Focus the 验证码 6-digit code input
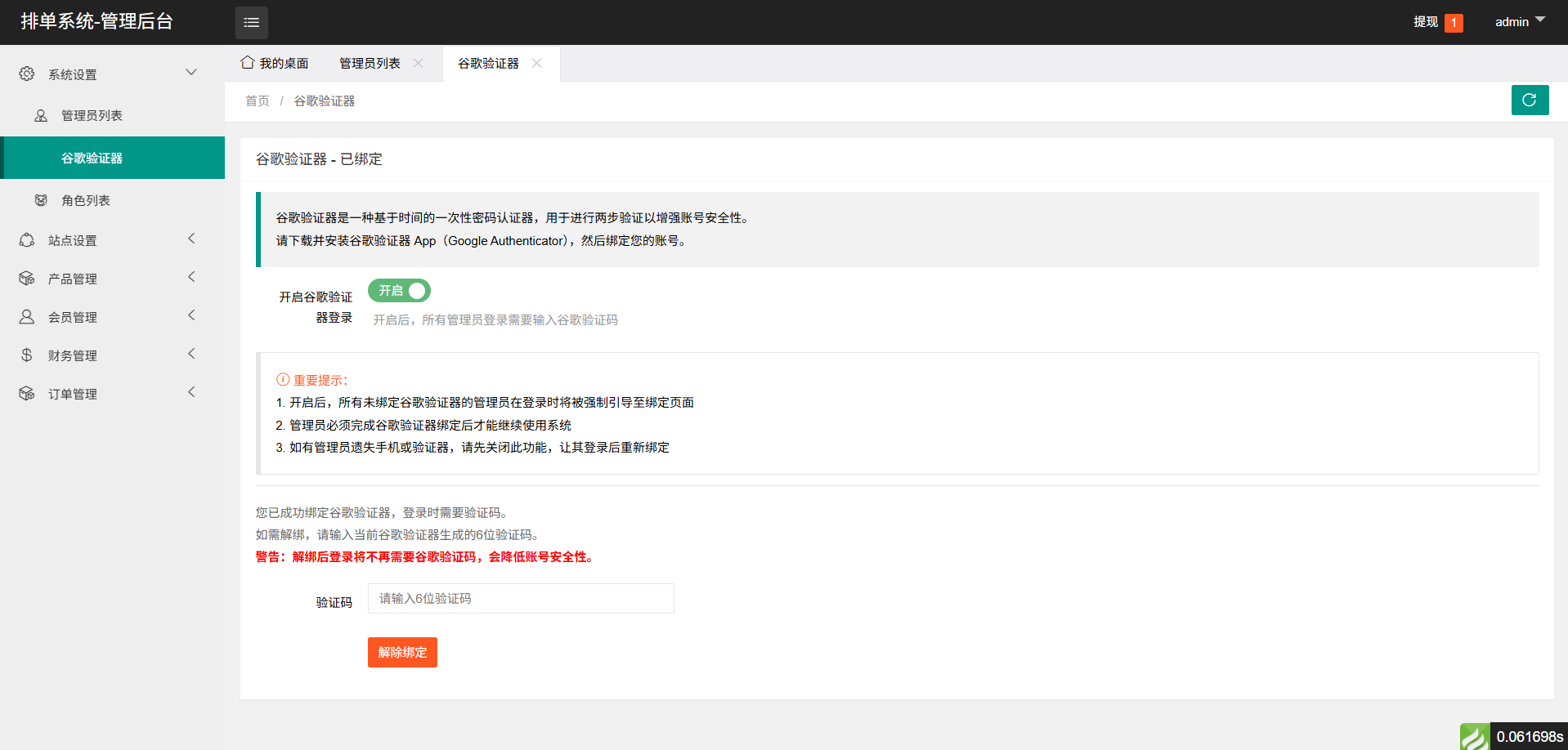1568x750 pixels. [521, 599]
